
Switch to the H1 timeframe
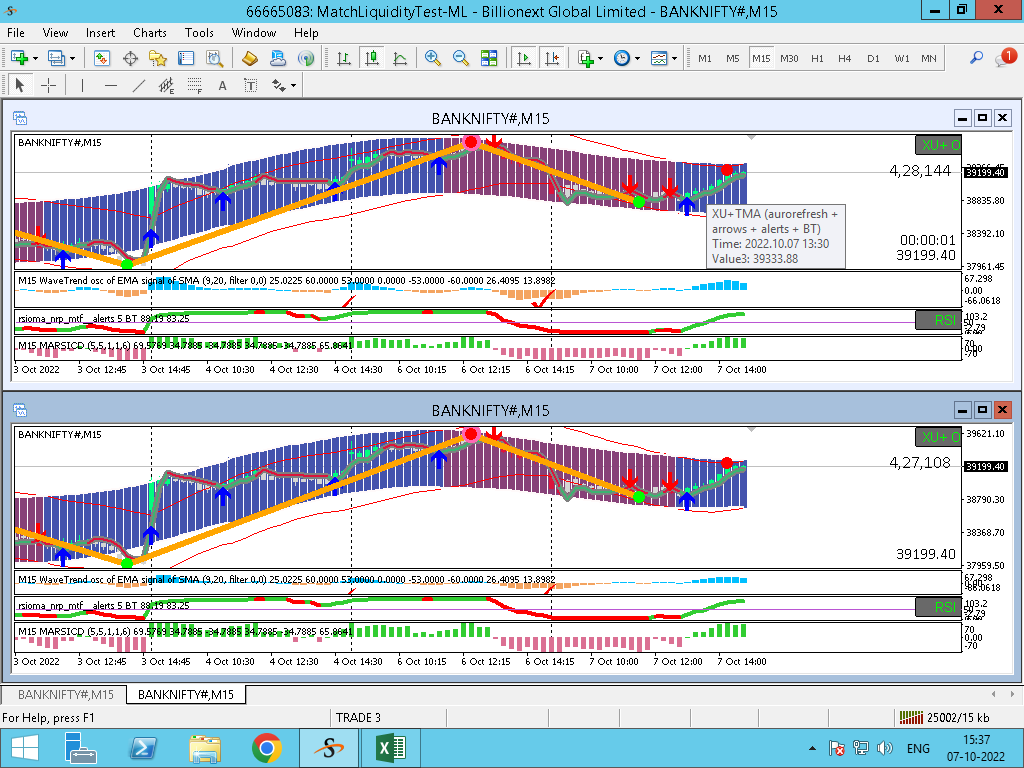click(818, 58)
